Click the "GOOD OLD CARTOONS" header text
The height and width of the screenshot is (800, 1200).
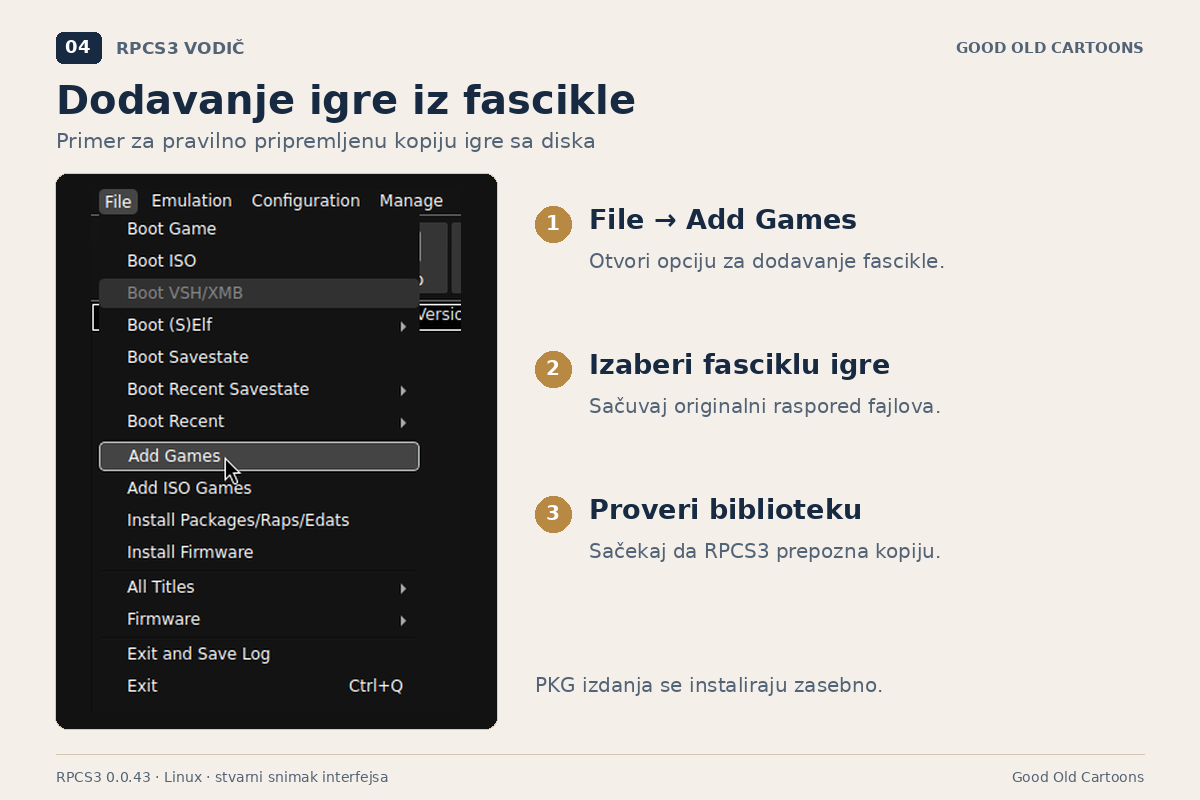click(x=1050, y=48)
